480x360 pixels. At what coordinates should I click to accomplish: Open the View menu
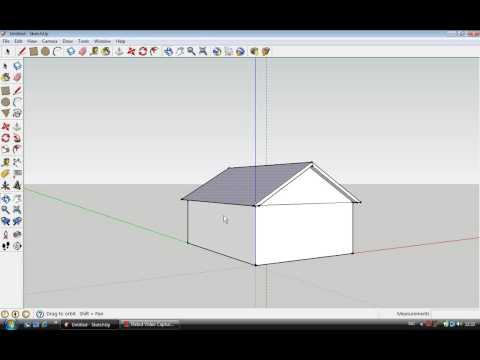coord(32,41)
